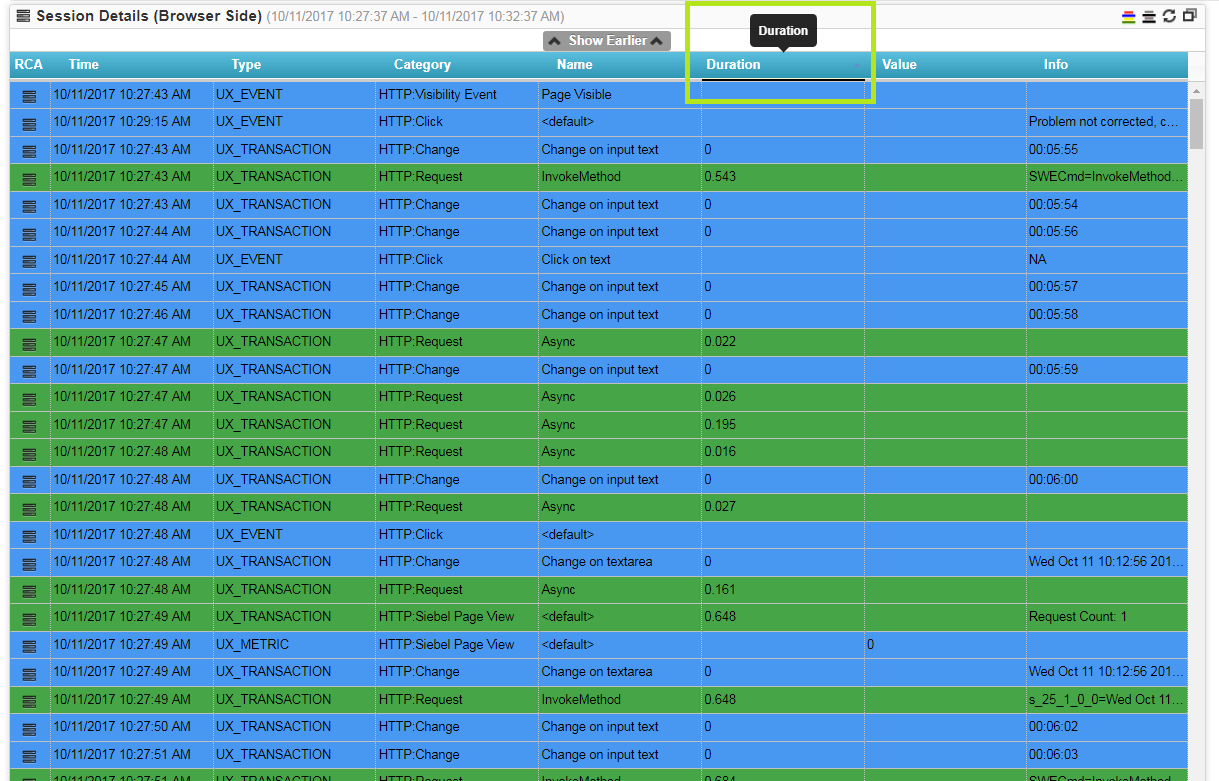This screenshot has height=781, width=1219.
Task: Click the Type column header
Action: click(246, 65)
